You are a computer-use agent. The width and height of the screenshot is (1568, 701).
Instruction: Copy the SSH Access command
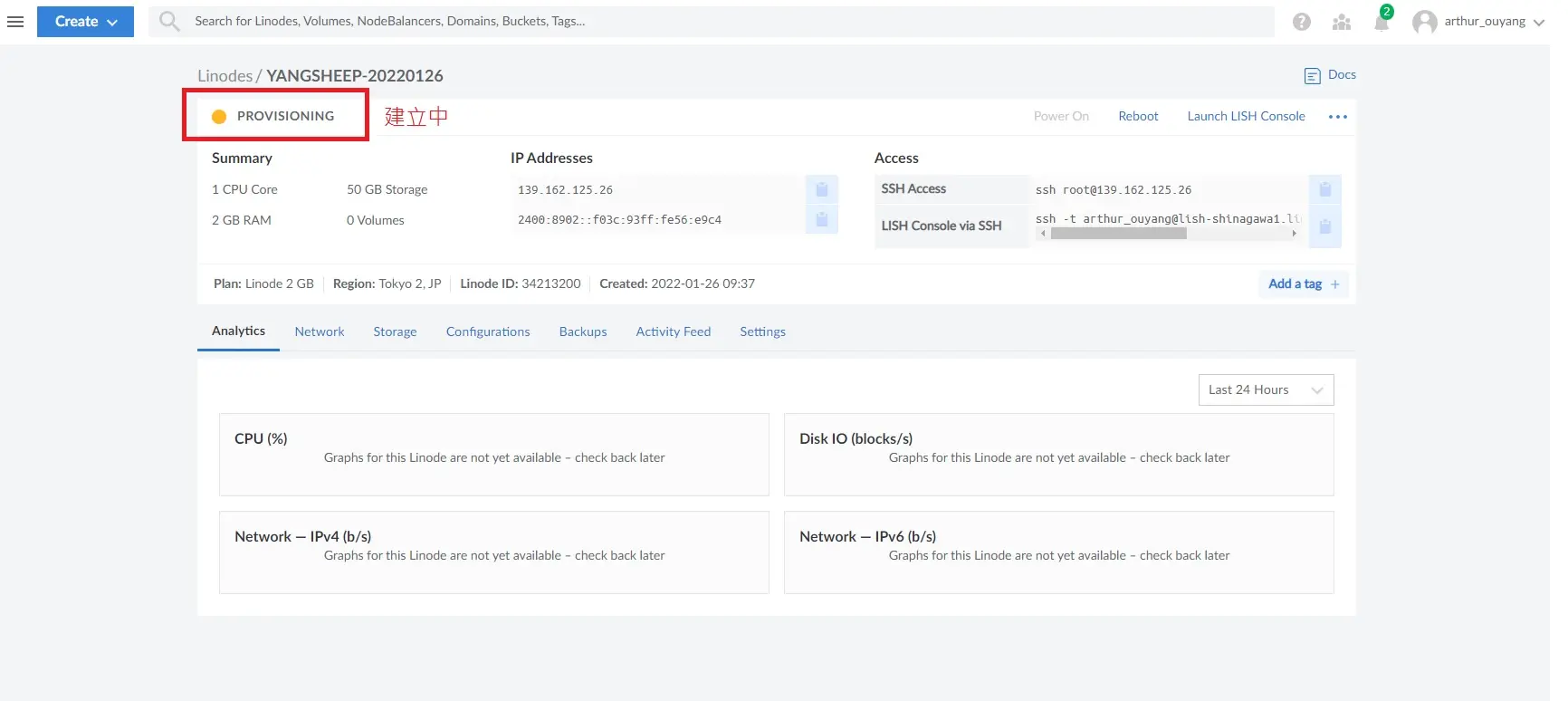click(1325, 189)
